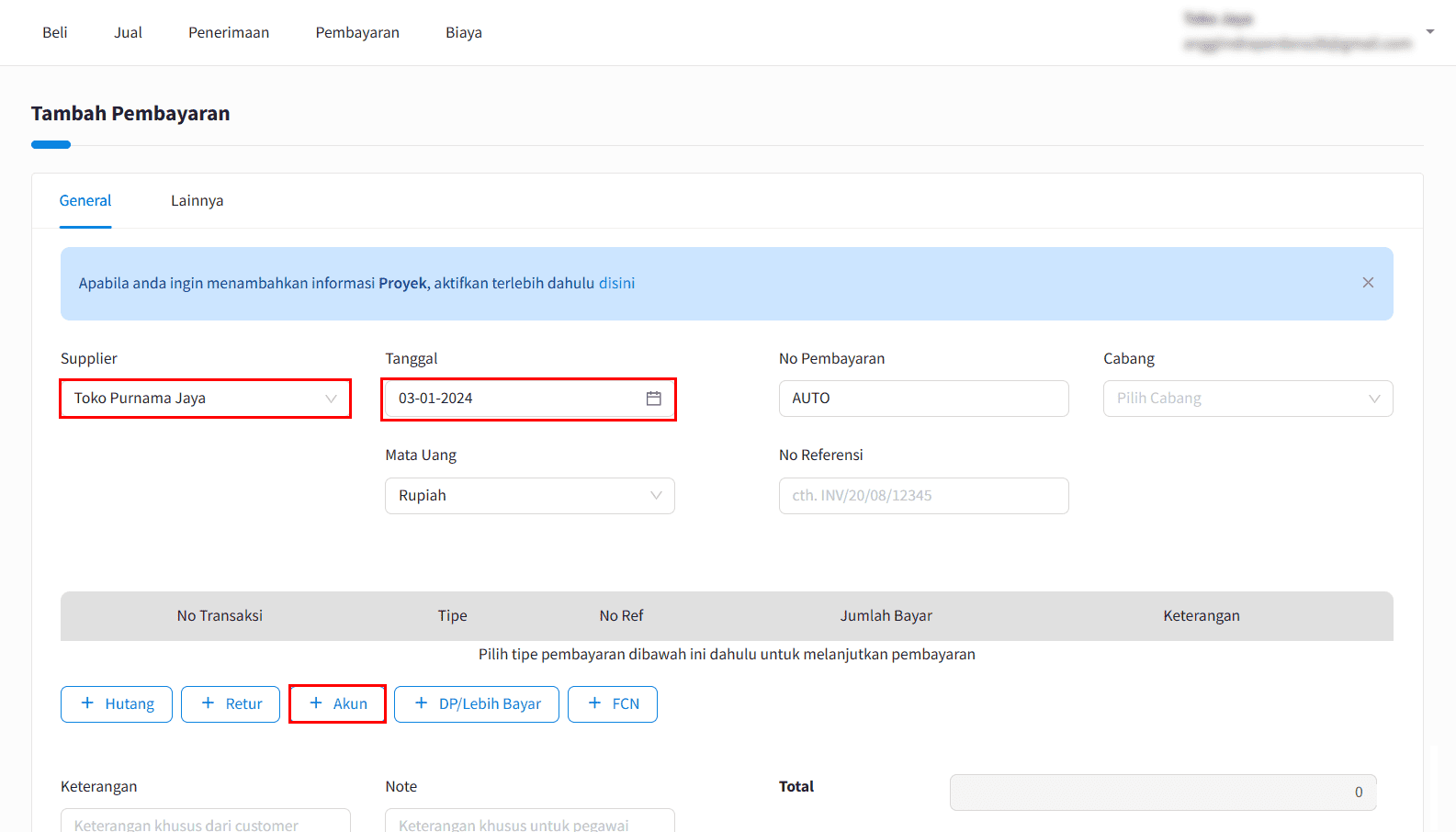Screen dimensions: 1456x832
Task: Dismiss the Proyek info banner
Action: [1368, 283]
